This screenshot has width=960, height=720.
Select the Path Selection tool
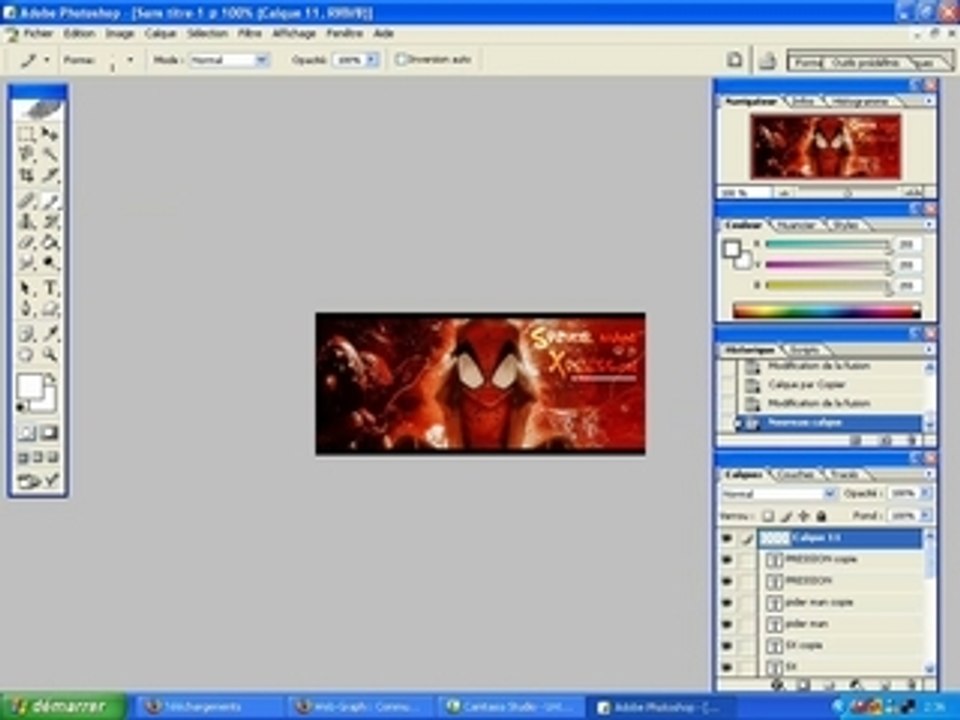click(x=26, y=288)
